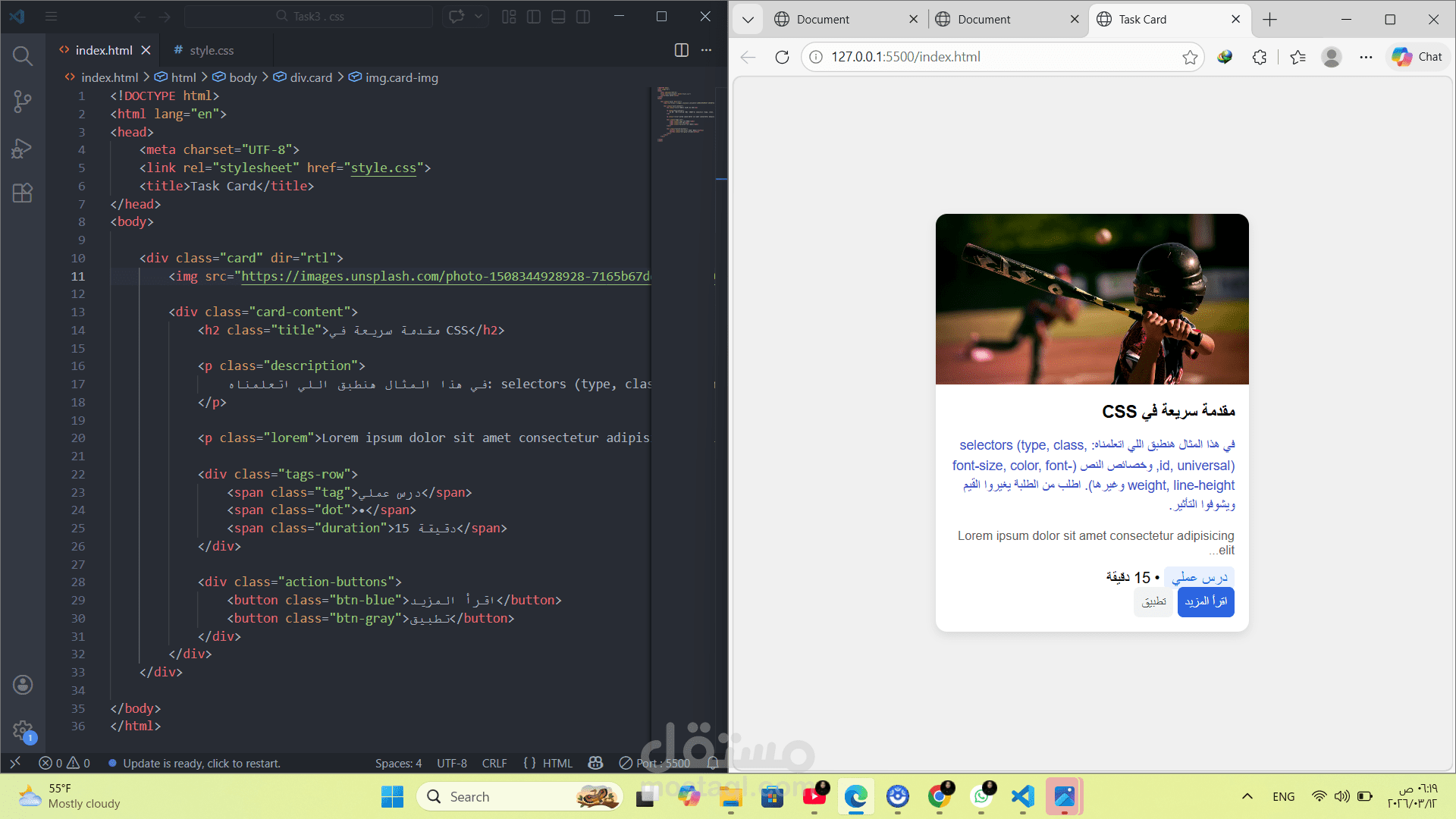Screen dimensions: 1456x819
Task: Switch to the style.css editor tab
Action: (x=212, y=50)
